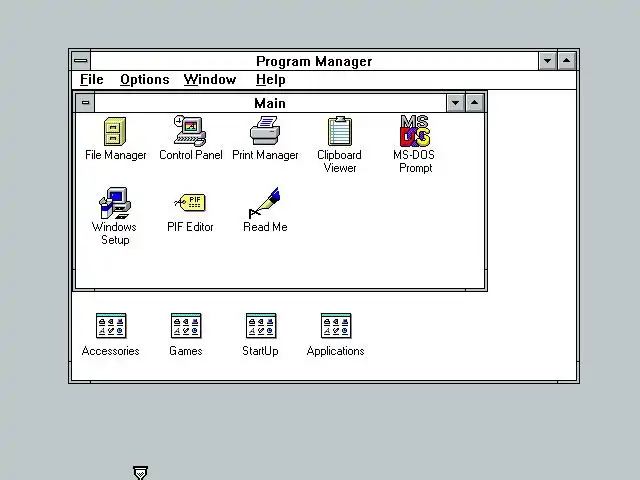Minimize the Program Manager window

547,61
